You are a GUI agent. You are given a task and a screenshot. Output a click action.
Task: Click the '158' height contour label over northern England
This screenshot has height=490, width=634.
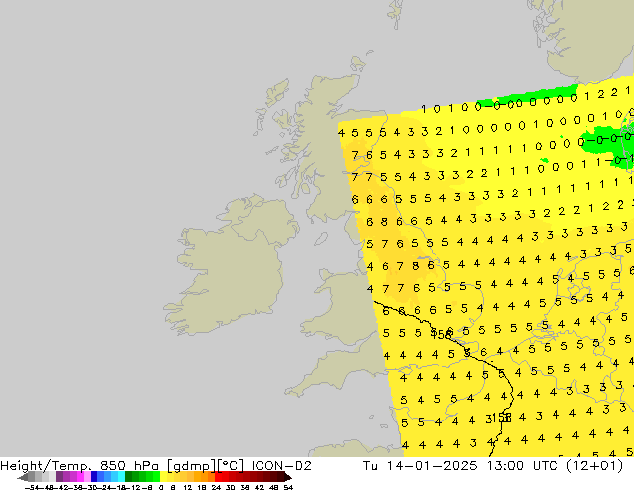pyautogui.click(x=442, y=335)
